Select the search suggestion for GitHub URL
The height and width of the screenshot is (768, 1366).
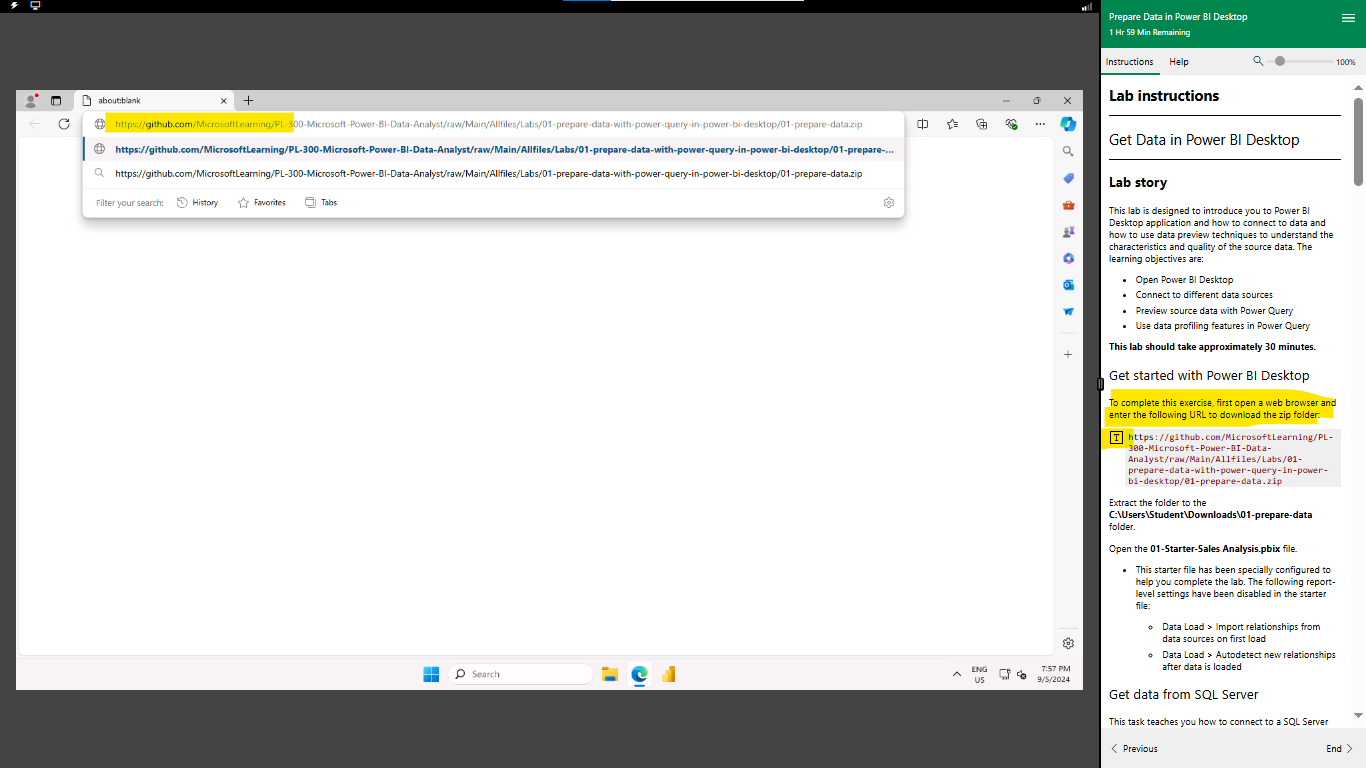(x=494, y=173)
